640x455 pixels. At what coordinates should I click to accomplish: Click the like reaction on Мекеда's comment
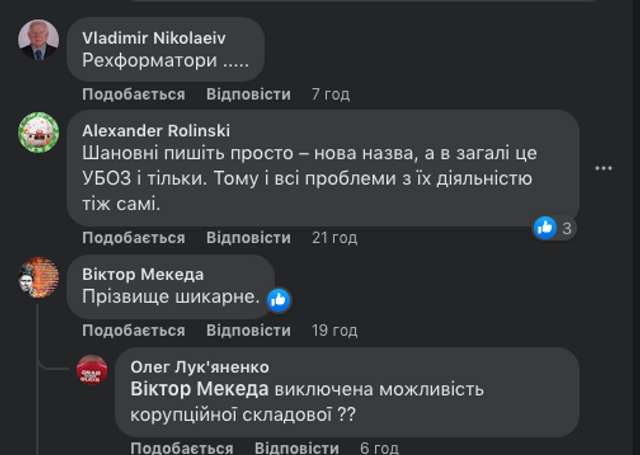[279, 298]
